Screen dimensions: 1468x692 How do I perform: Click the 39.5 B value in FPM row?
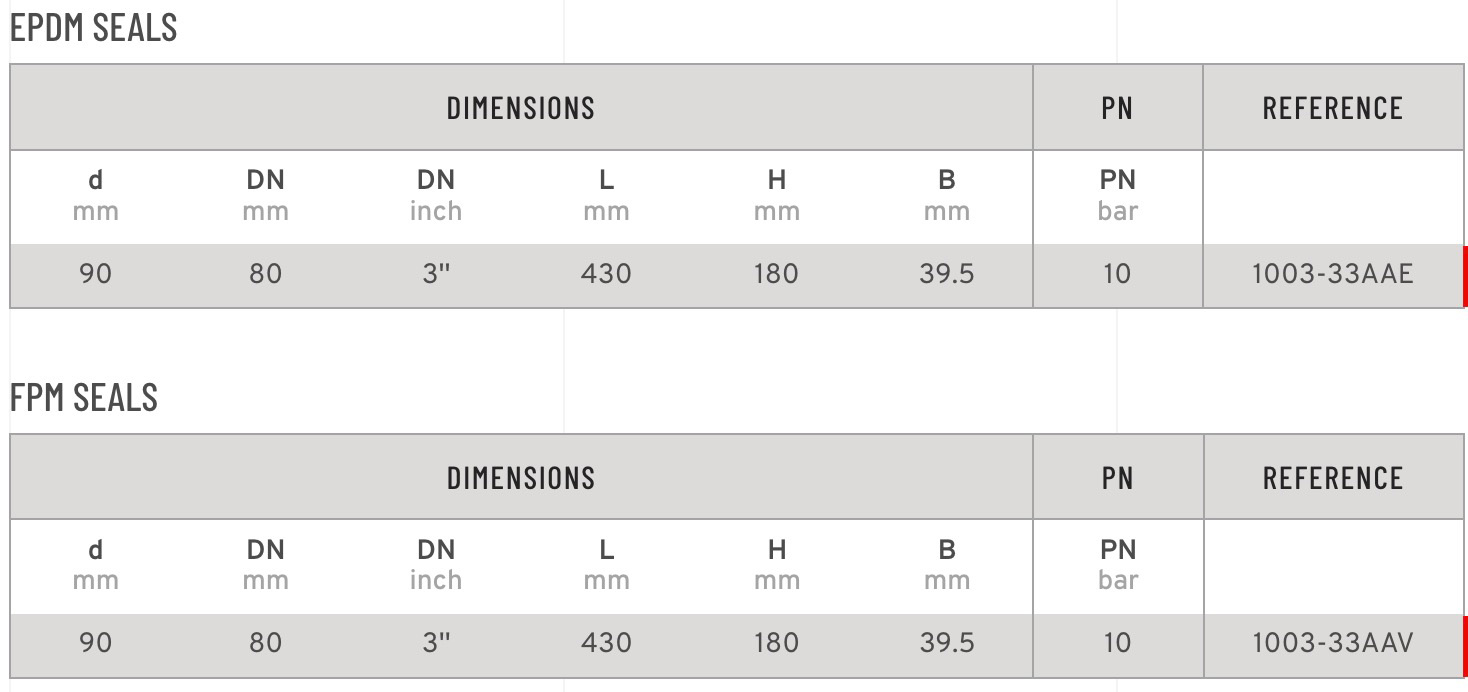click(x=946, y=643)
